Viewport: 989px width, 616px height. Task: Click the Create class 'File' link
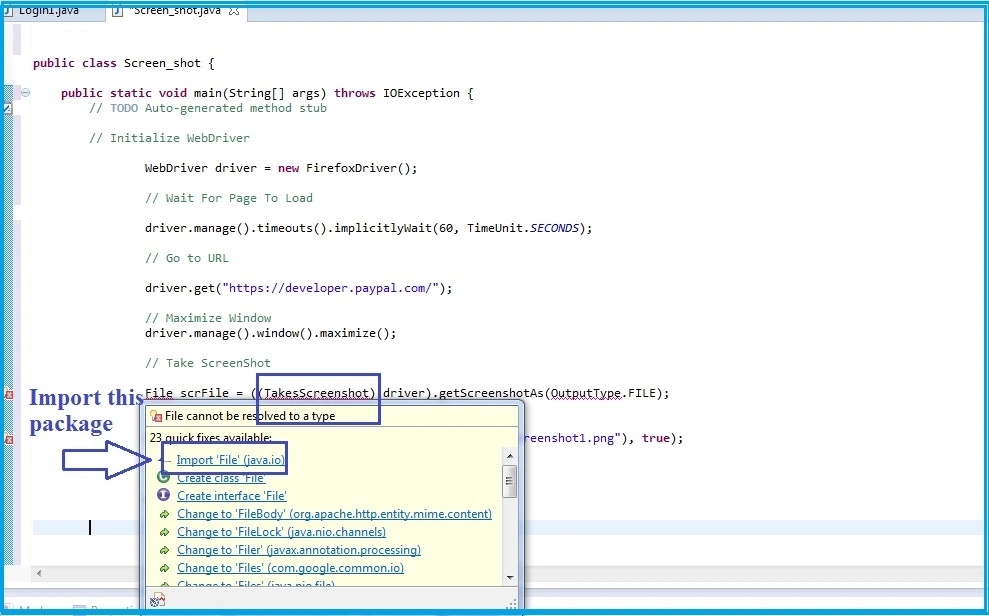221,478
